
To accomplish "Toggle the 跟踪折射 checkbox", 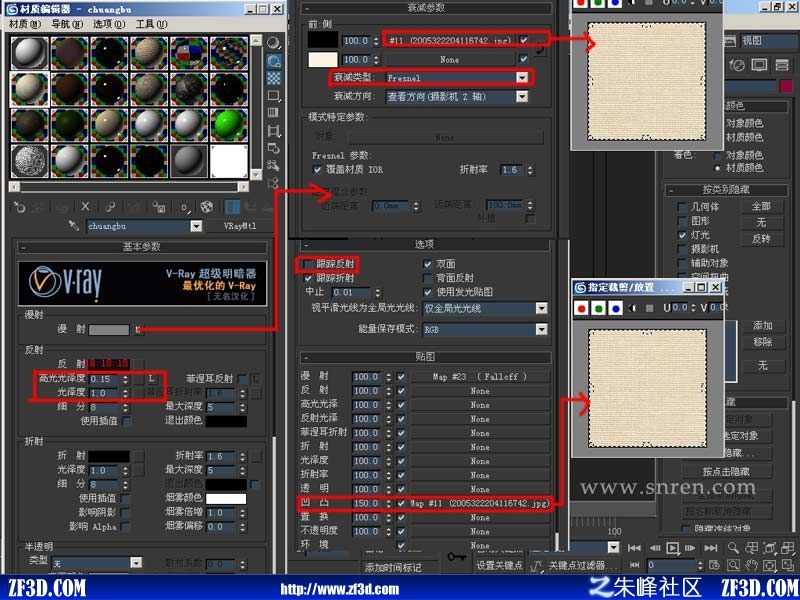I will coord(308,279).
